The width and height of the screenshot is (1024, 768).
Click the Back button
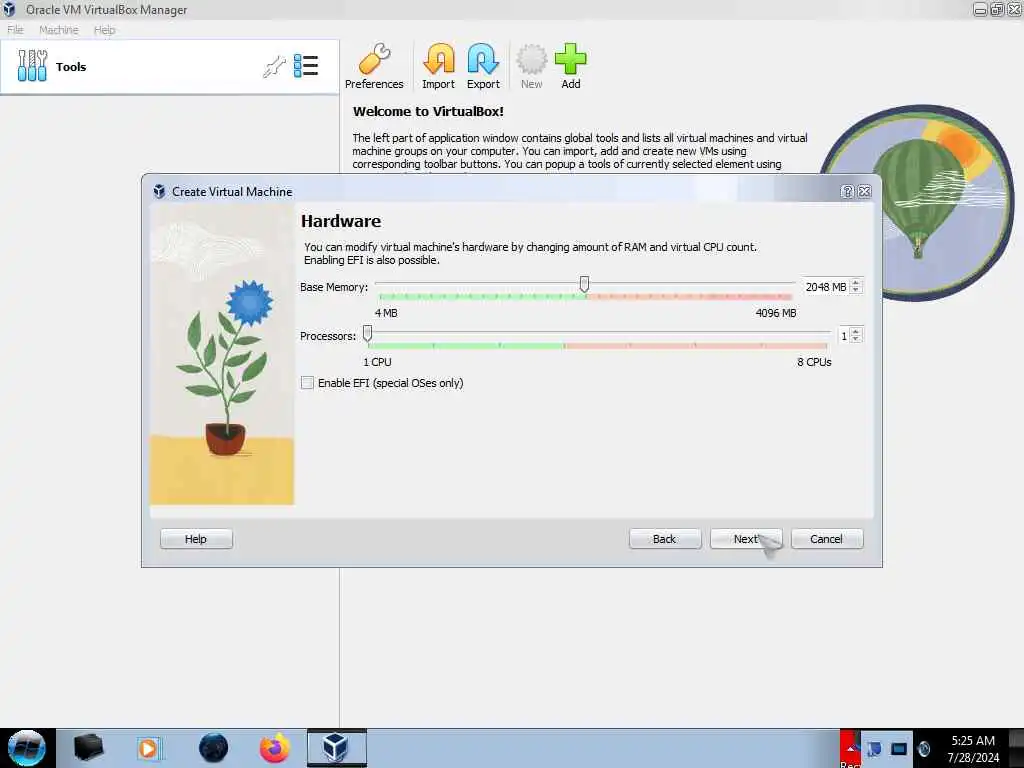click(x=665, y=539)
